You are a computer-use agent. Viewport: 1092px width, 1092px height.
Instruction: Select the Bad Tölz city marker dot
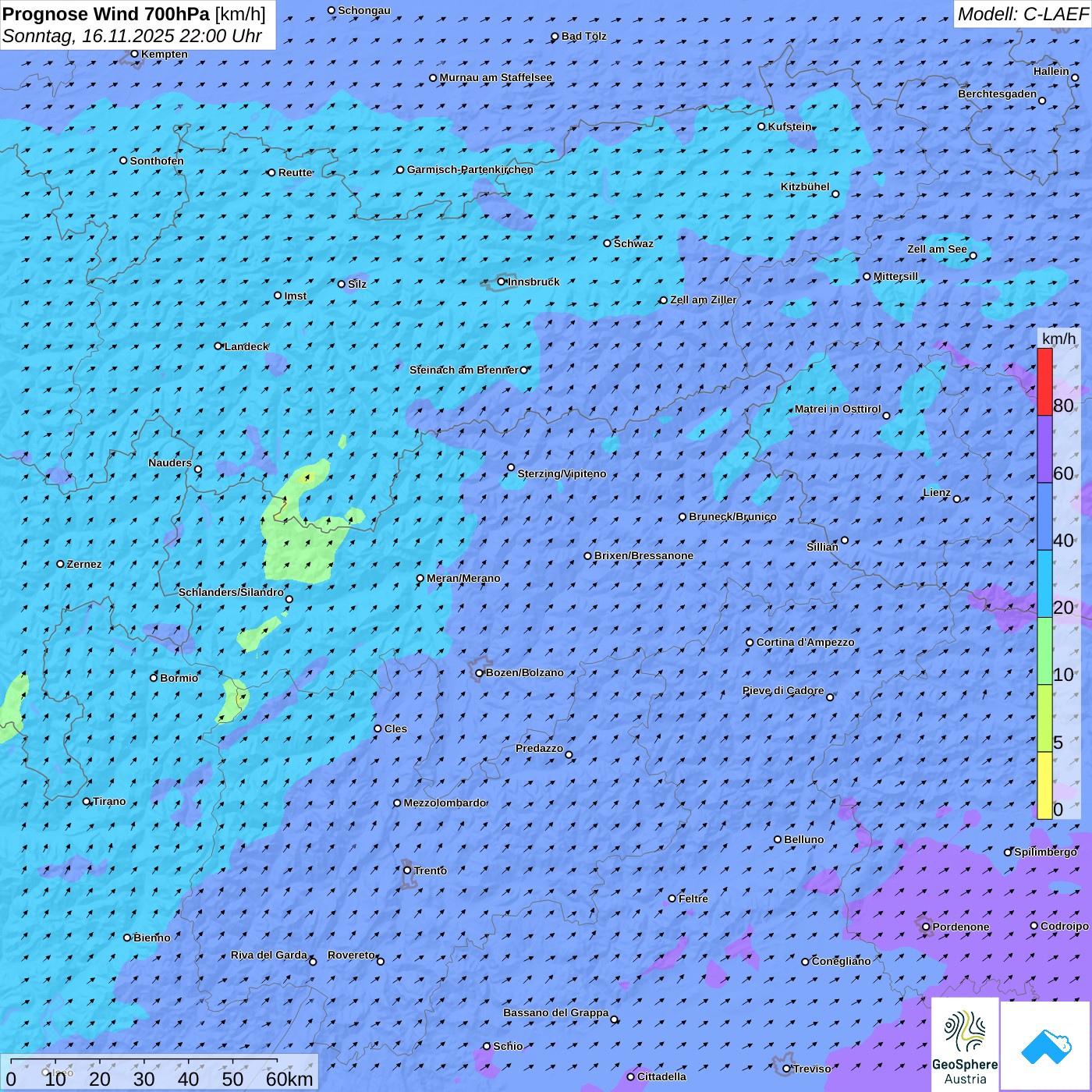(x=555, y=37)
